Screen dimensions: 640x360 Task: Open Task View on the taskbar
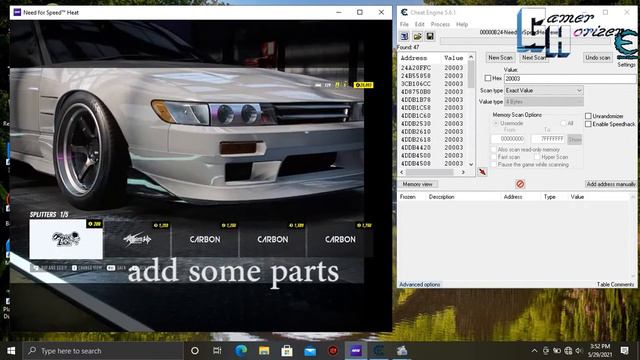(217, 351)
